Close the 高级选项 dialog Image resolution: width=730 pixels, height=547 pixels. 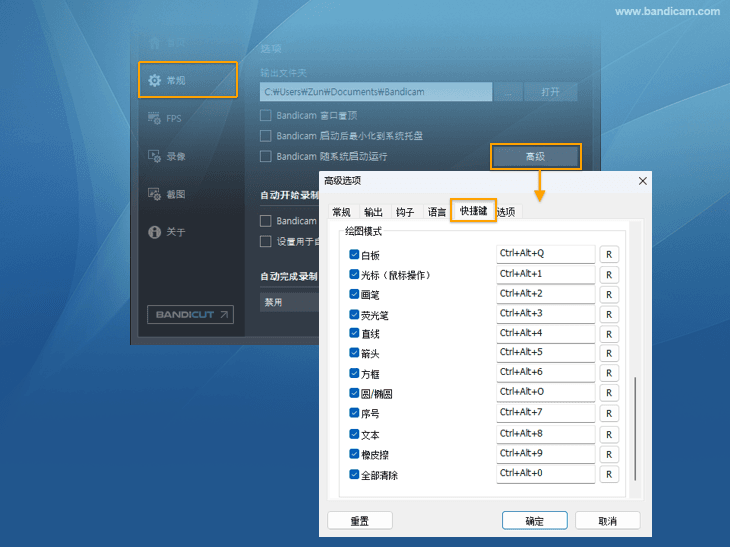point(642,181)
